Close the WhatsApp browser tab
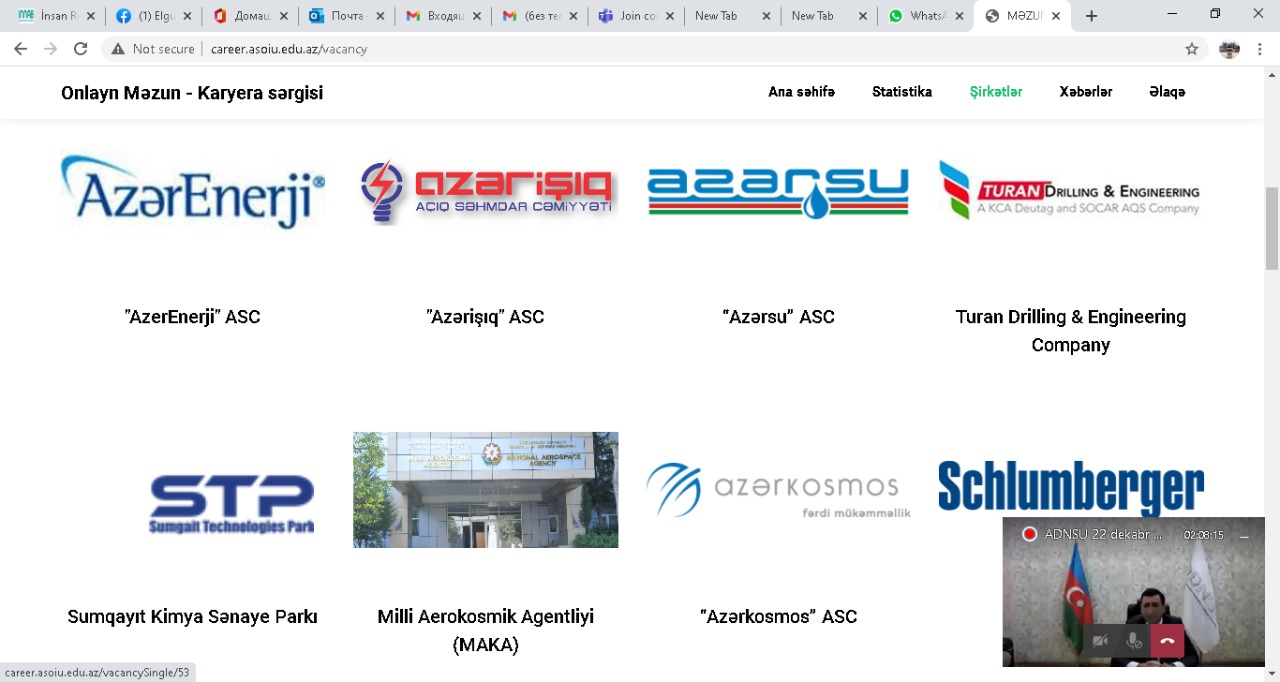 [959, 16]
